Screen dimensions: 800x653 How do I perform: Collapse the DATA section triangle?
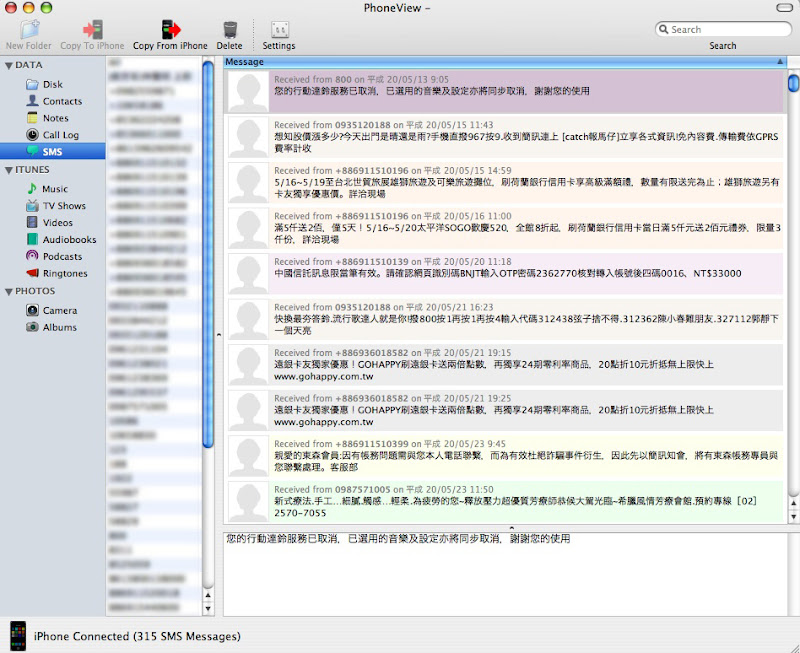[9, 66]
